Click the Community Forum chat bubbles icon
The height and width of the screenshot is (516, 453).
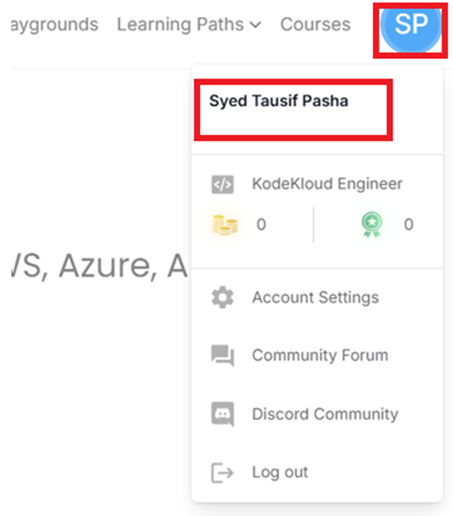tap(222, 356)
